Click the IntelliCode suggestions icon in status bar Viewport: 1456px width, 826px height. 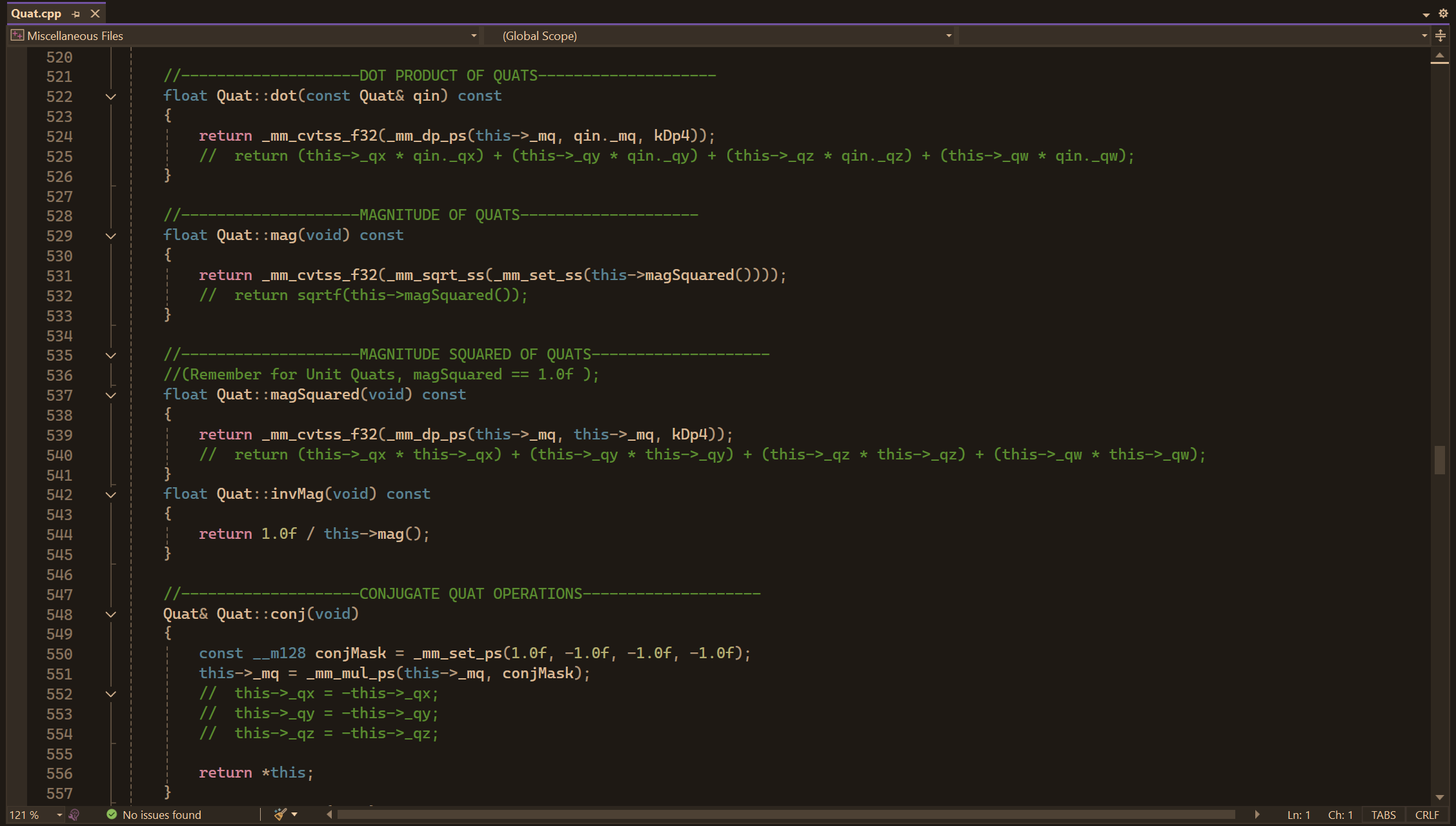pyautogui.click(x=74, y=815)
